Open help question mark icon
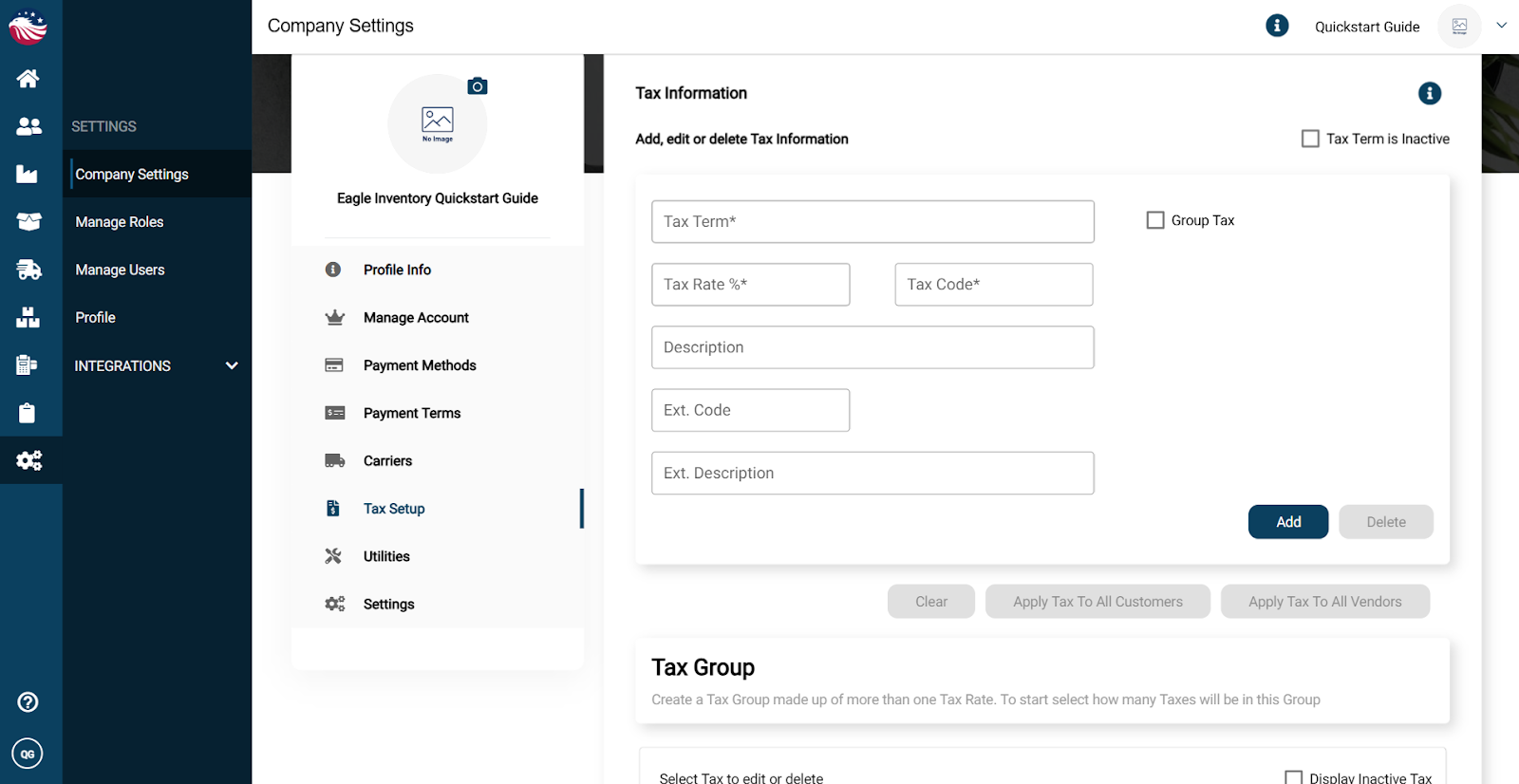The width and height of the screenshot is (1519, 784). [x=28, y=701]
